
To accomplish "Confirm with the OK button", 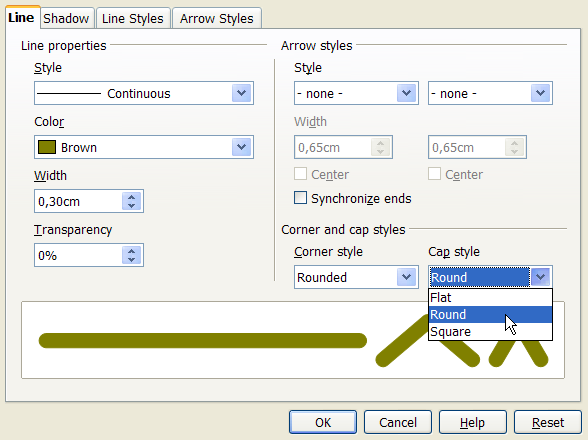I will point(323,422).
